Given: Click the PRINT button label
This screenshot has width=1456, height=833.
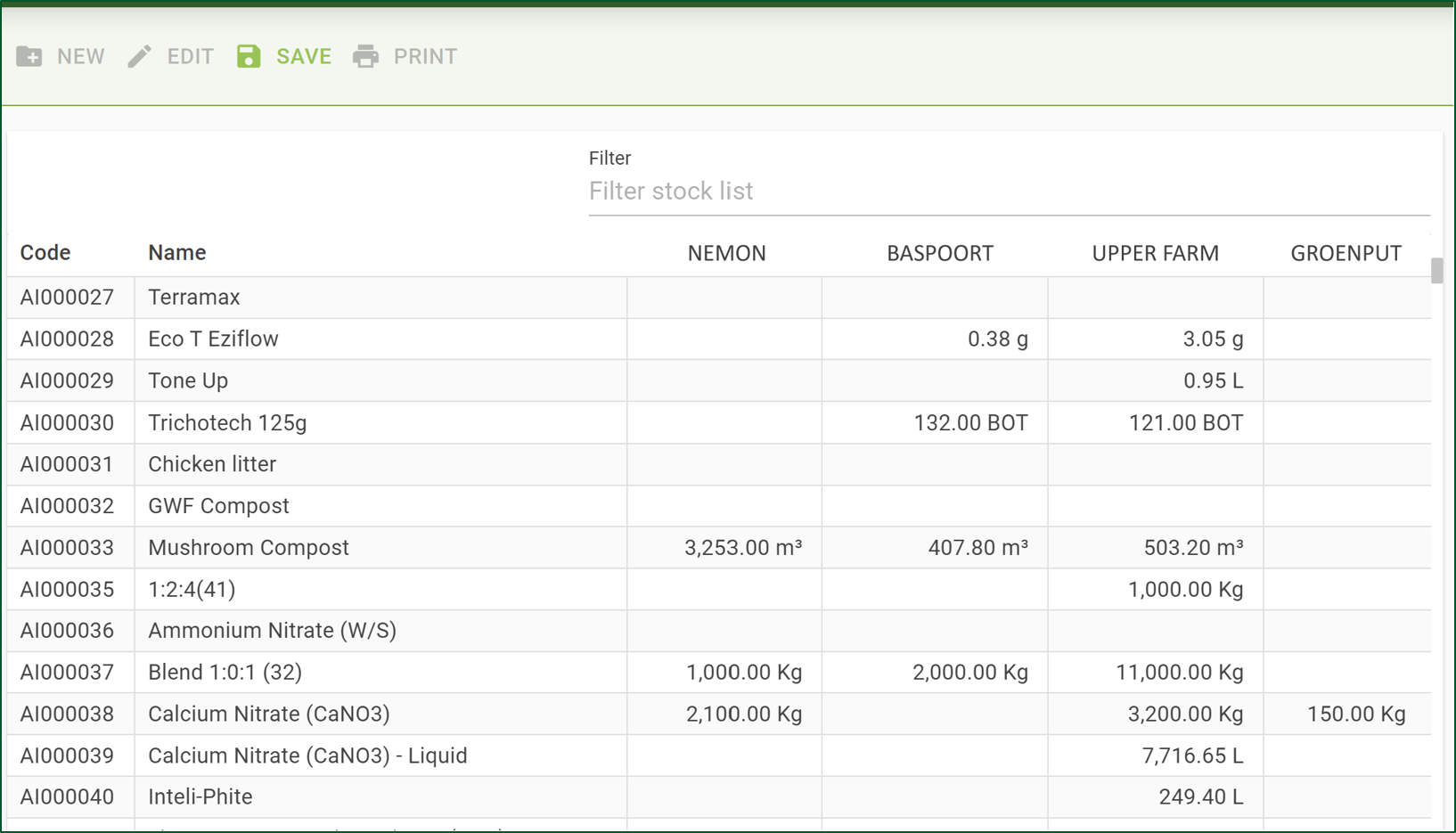Looking at the screenshot, I should coord(426,56).
